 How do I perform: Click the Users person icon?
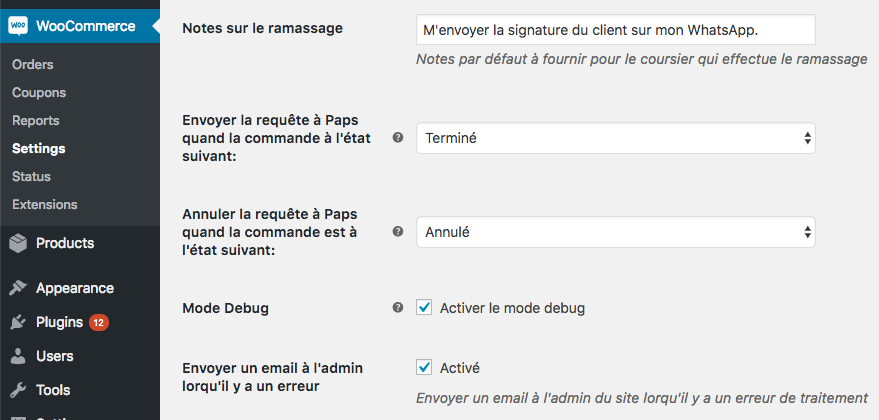pyautogui.click(x=18, y=356)
